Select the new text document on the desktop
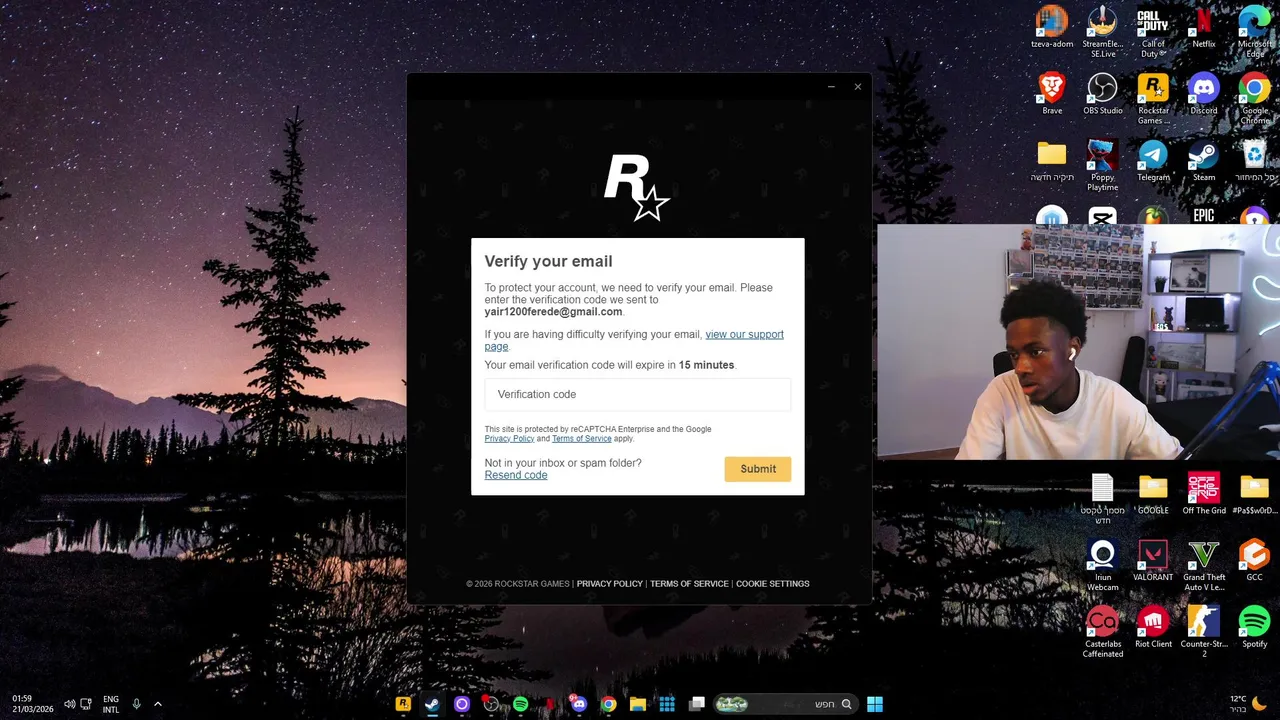 1103,498
